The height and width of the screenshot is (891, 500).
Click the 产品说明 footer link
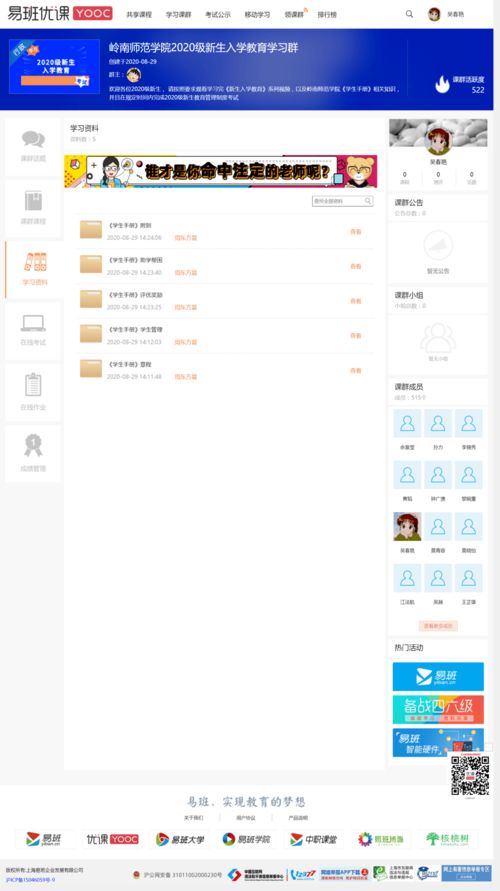[298, 818]
